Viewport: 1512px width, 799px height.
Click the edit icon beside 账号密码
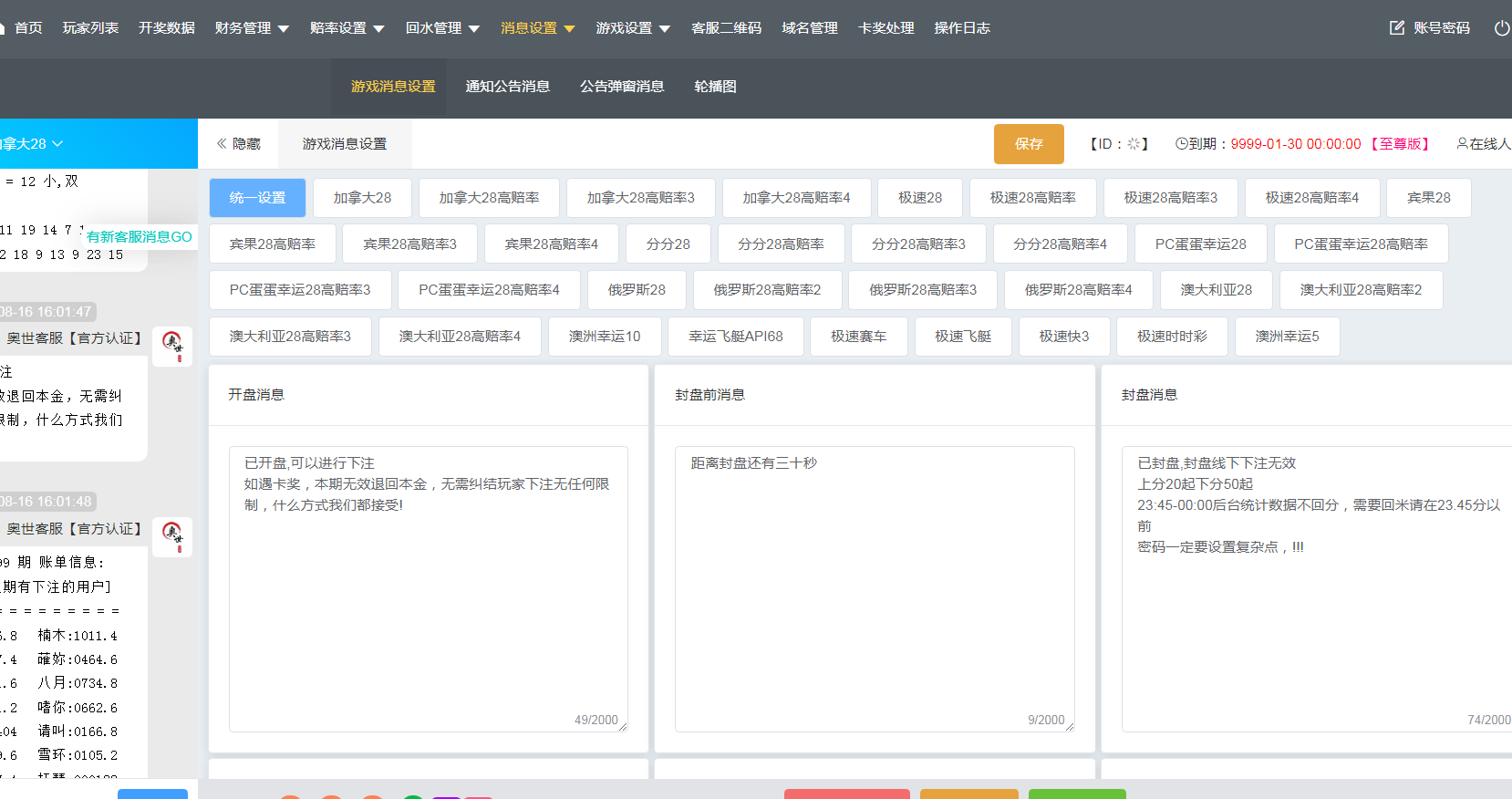click(1396, 28)
